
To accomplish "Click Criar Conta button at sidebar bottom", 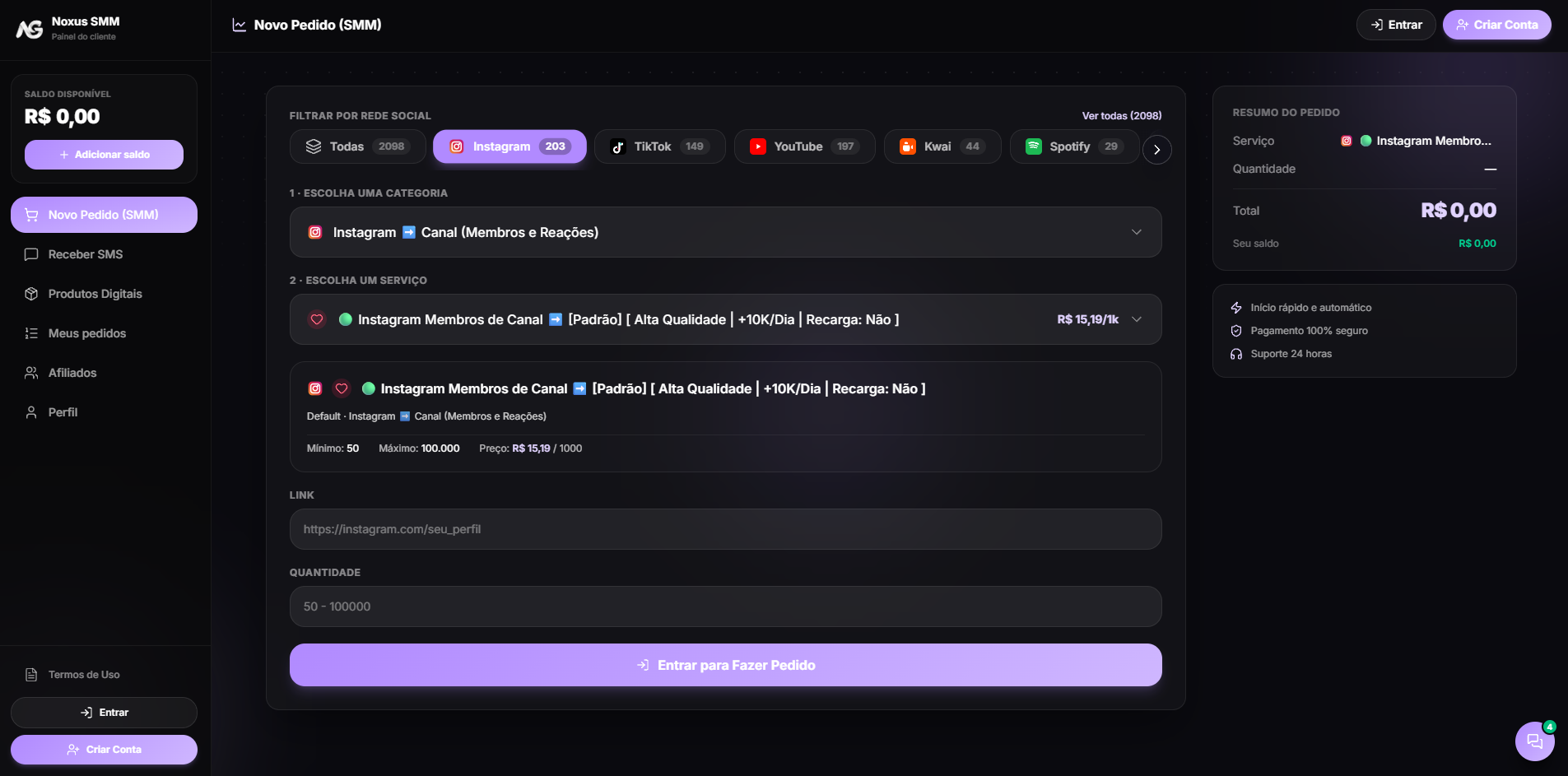I will (104, 750).
